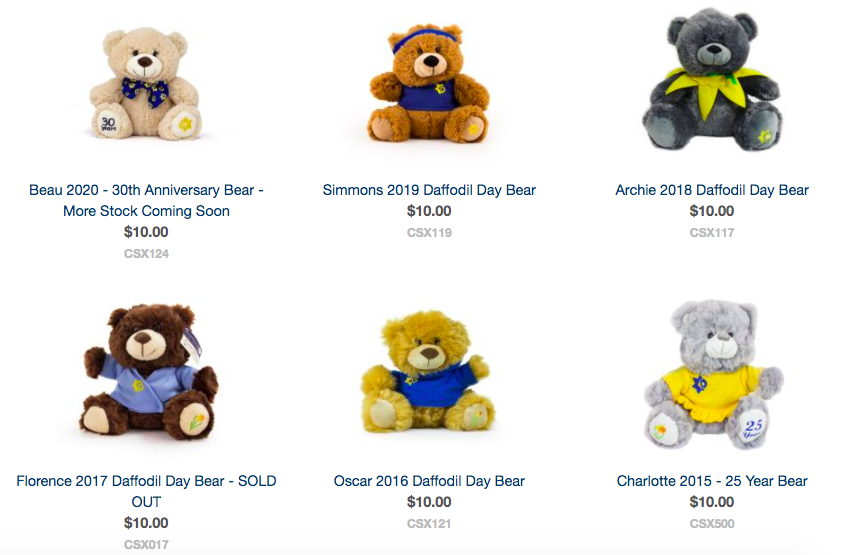Click the Beau 2020 - 30th Anniversary Bear title
Image resolution: width=860 pixels, height=555 pixels.
tap(146, 200)
